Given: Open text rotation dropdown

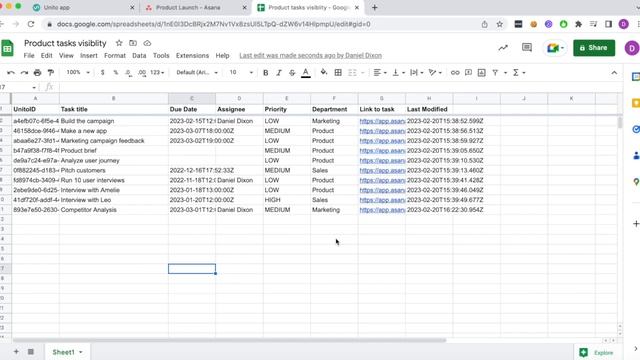Looking at the screenshot, I should pos(435,73).
